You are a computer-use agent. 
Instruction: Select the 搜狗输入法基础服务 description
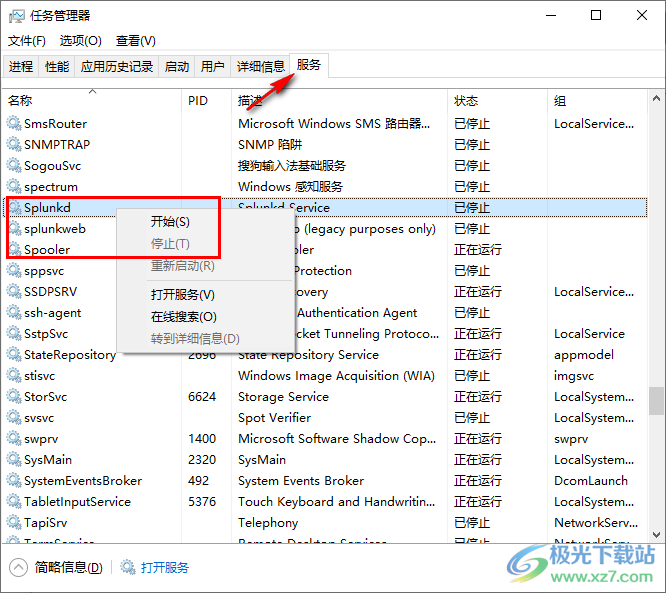coord(292,165)
